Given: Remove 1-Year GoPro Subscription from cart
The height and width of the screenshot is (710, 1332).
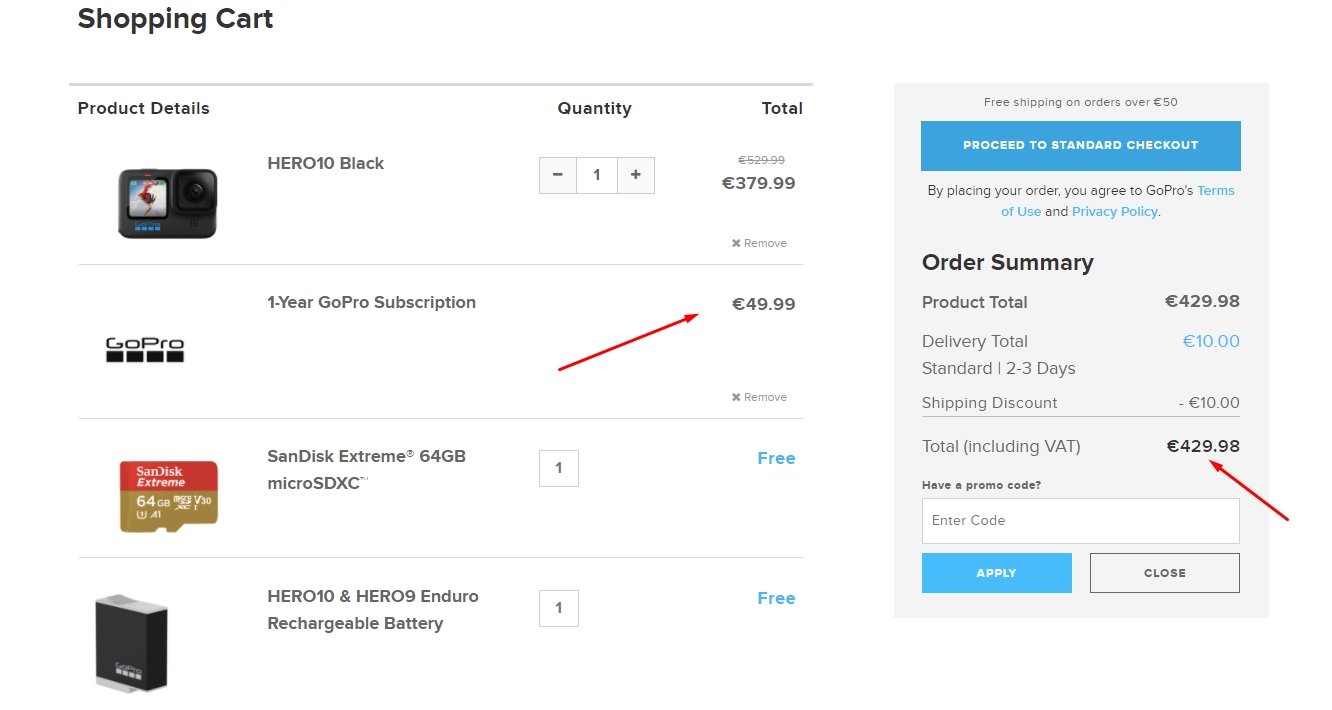Looking at the screenshot, I should click(759, 397).
